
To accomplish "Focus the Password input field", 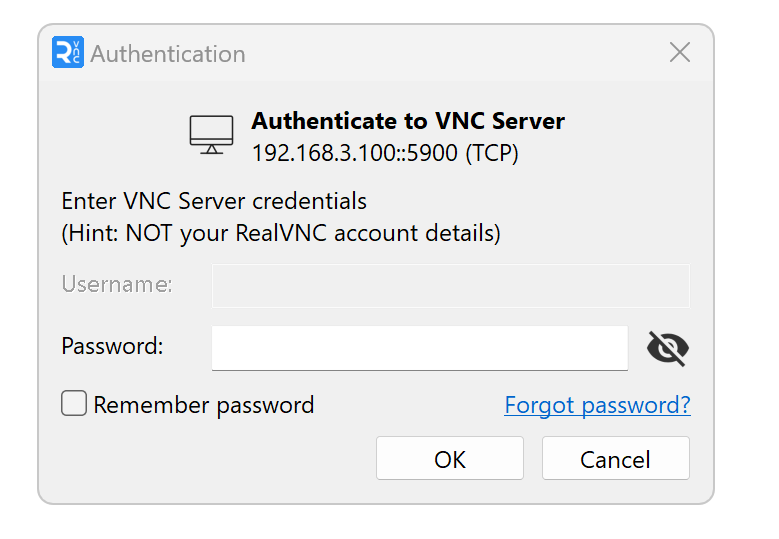I will (419, 348).
